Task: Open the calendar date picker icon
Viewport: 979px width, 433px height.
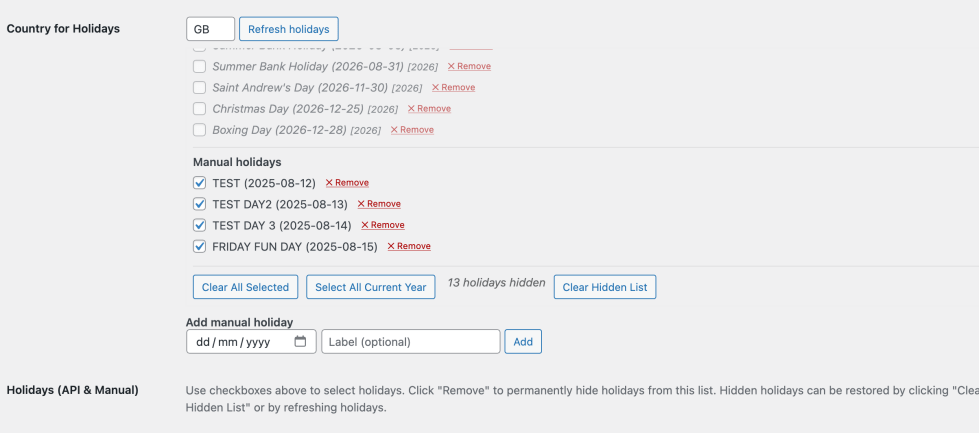Action: 301,342
